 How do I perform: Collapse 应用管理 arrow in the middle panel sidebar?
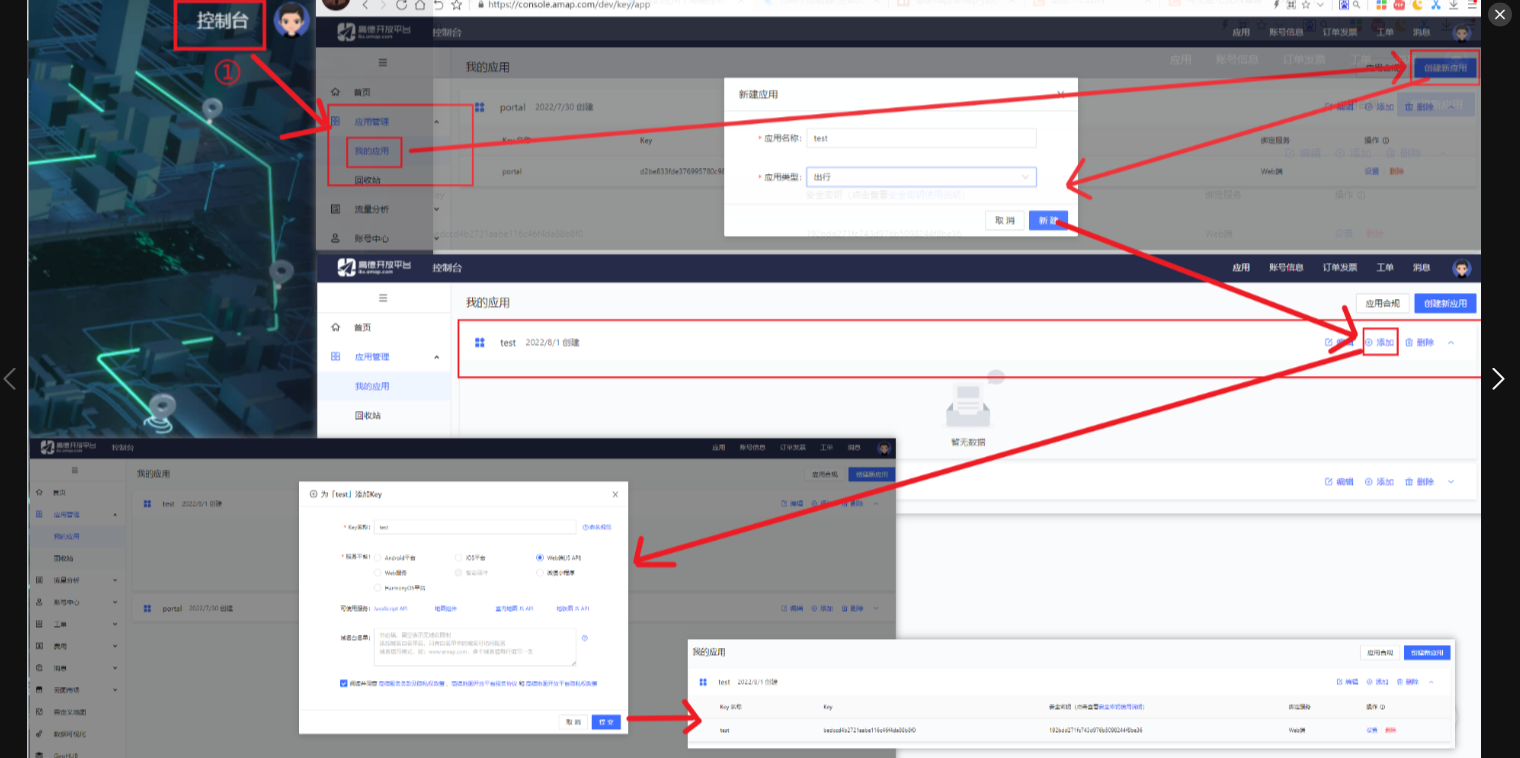coord(437,357)
